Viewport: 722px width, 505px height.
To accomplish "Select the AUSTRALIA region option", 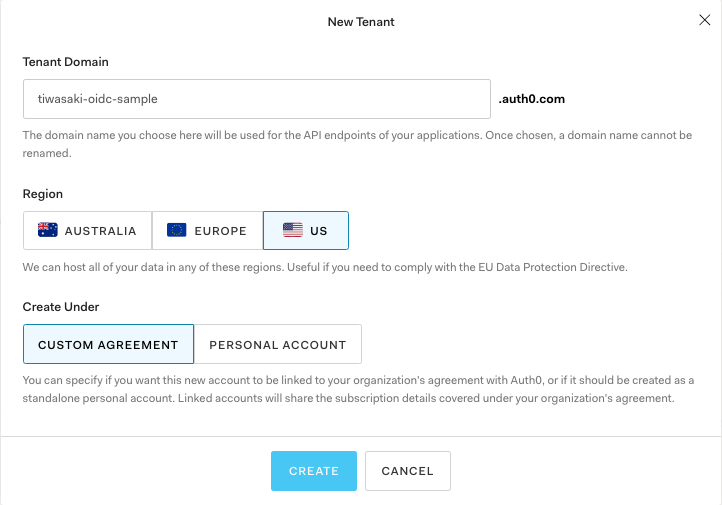I will 88,230.
